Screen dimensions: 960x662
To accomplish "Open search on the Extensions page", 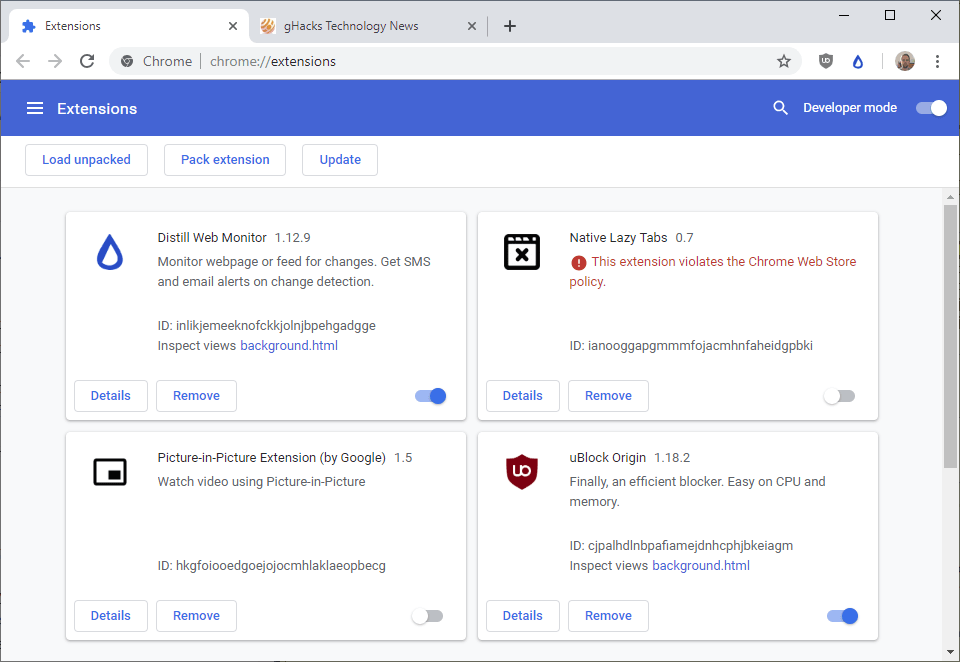I will point(781,107).
